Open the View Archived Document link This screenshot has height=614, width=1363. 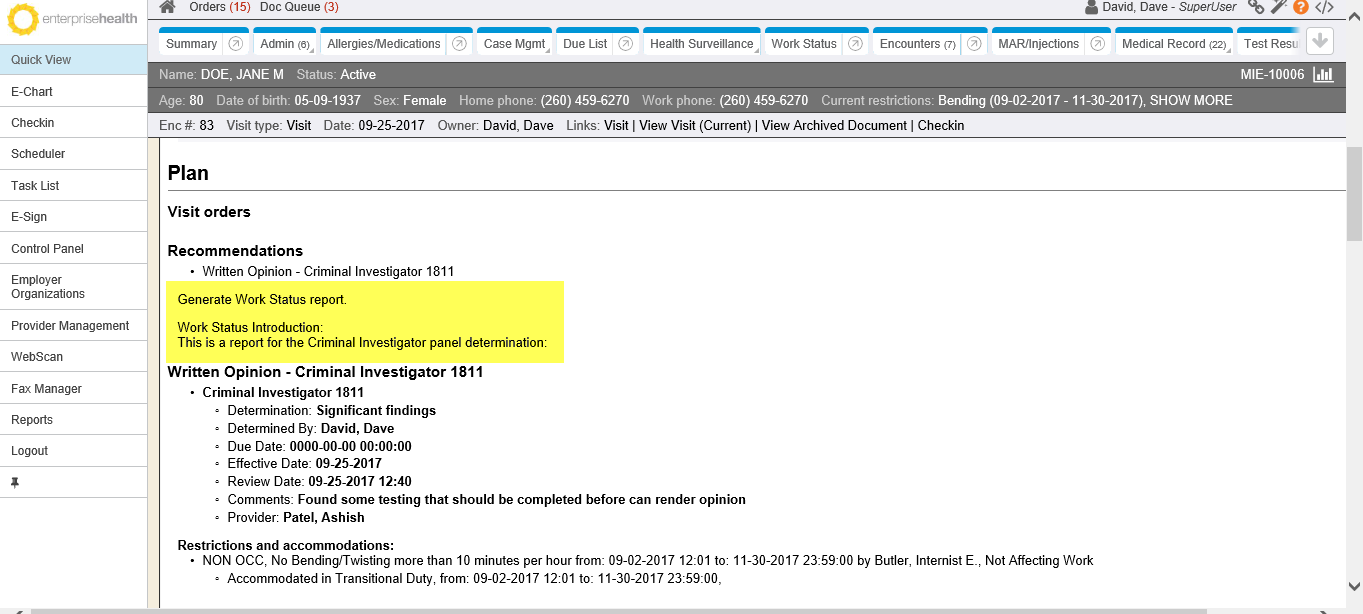tap(834, 126)
